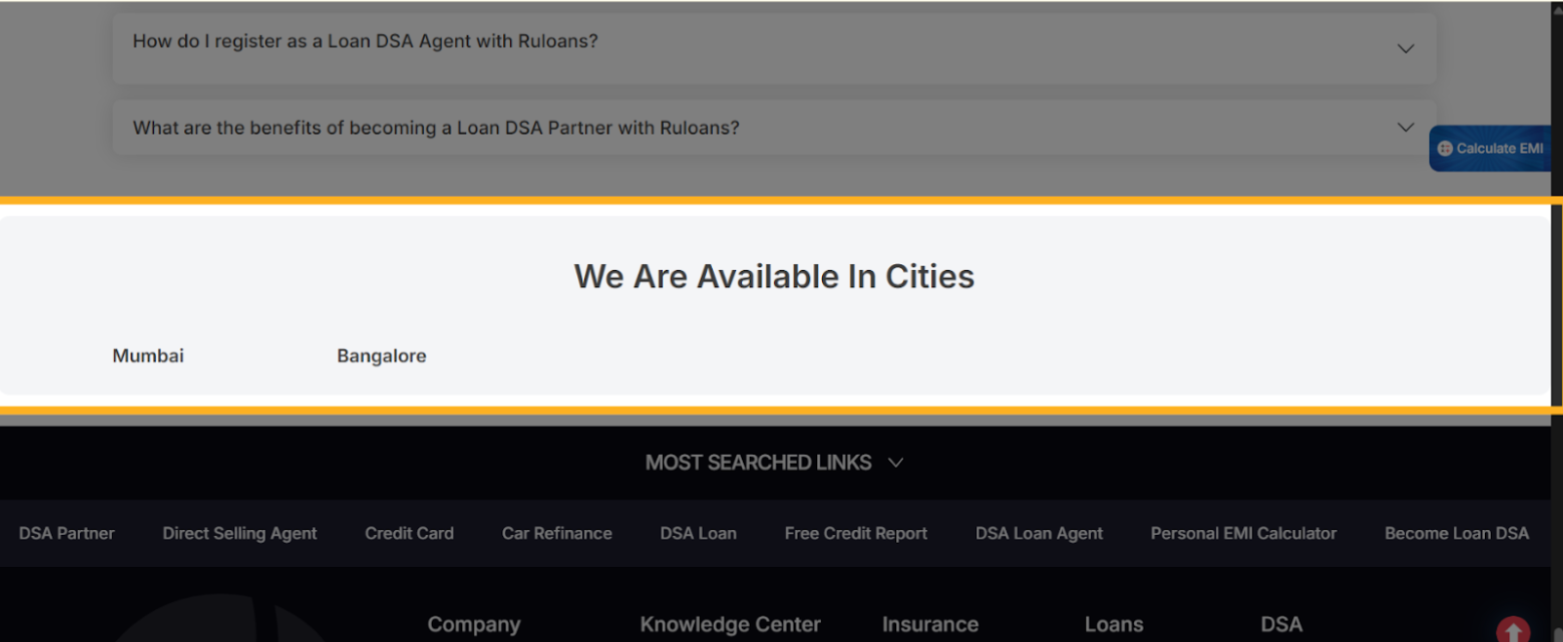Open the DSA Loan link
The image size is (1563, 642).
pyautogui.click(x=698, y=534)
